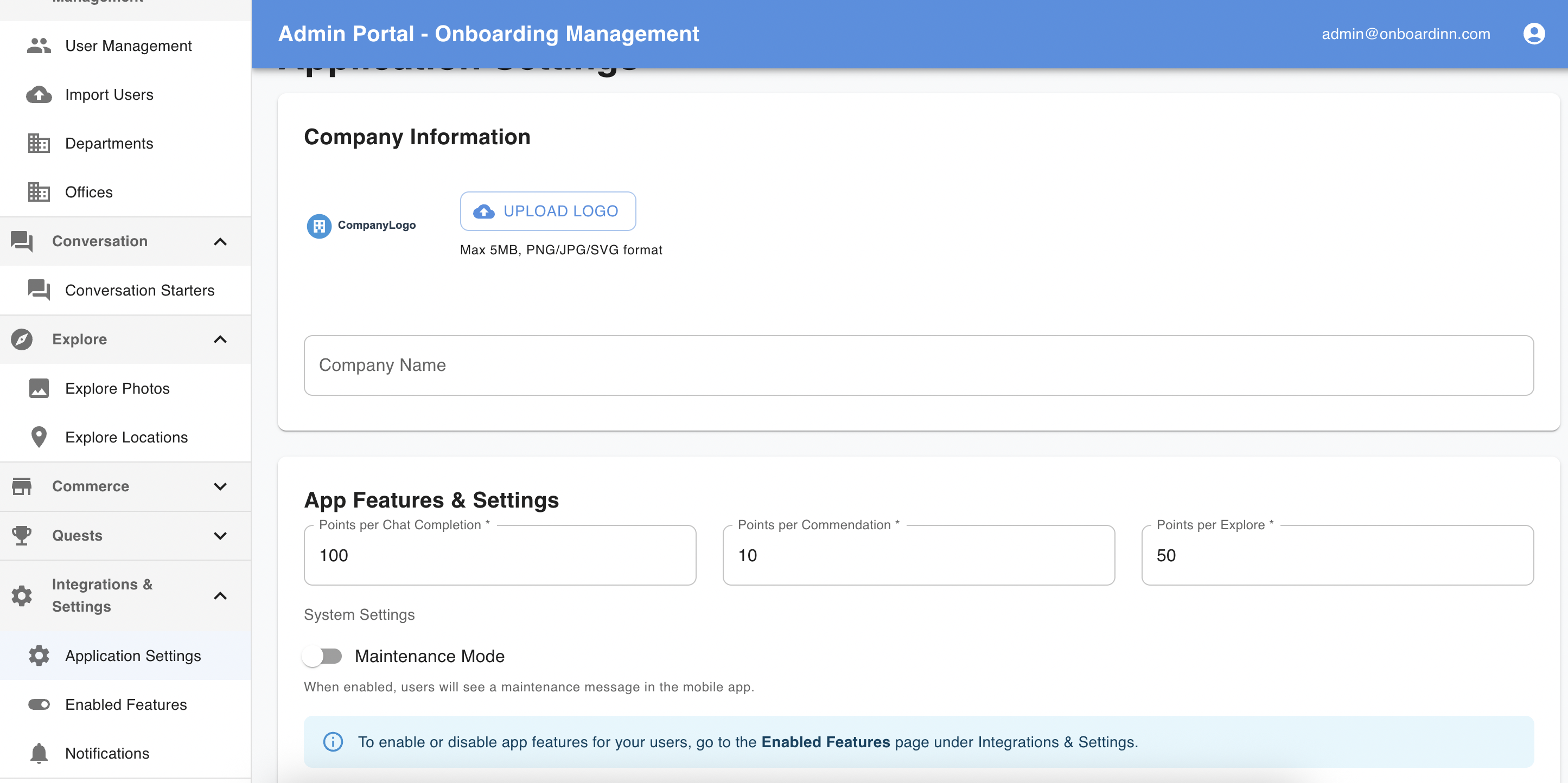
Task: Click the Departments building icon
Action: (39, 143)
